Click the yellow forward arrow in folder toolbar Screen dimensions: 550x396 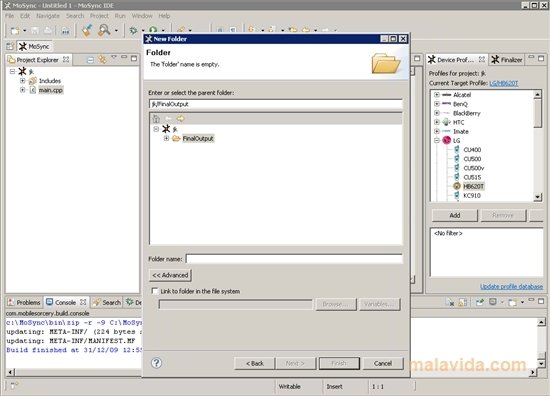pos(180,119)
